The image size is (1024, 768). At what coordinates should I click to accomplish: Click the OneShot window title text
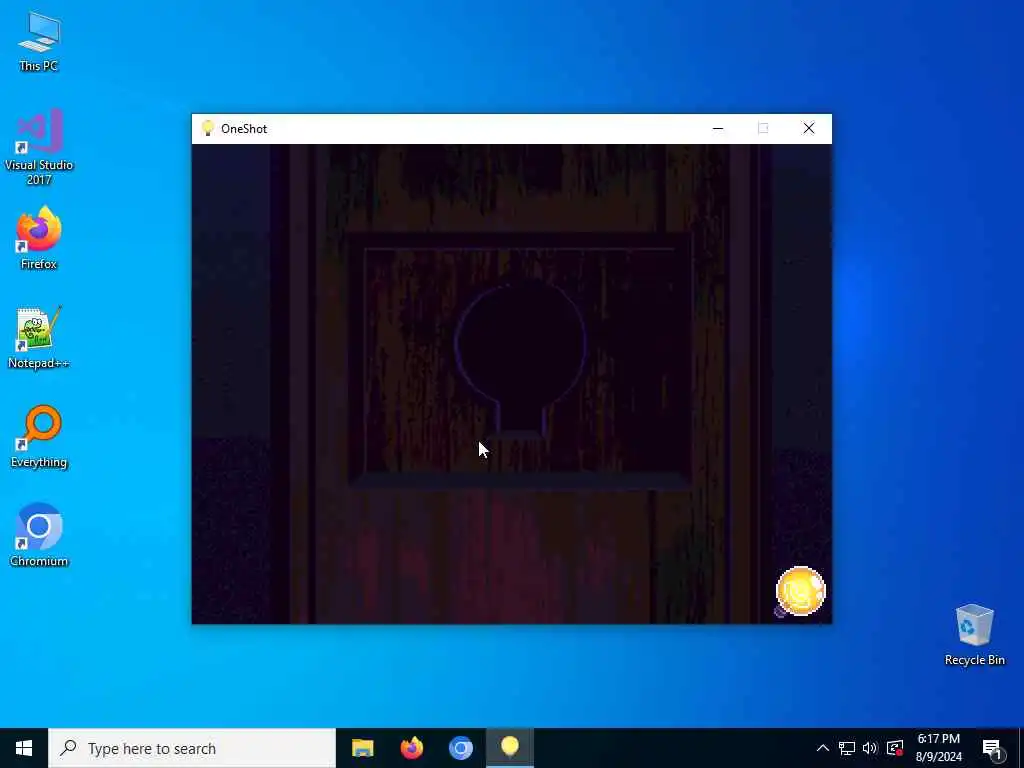coord(244,129)
